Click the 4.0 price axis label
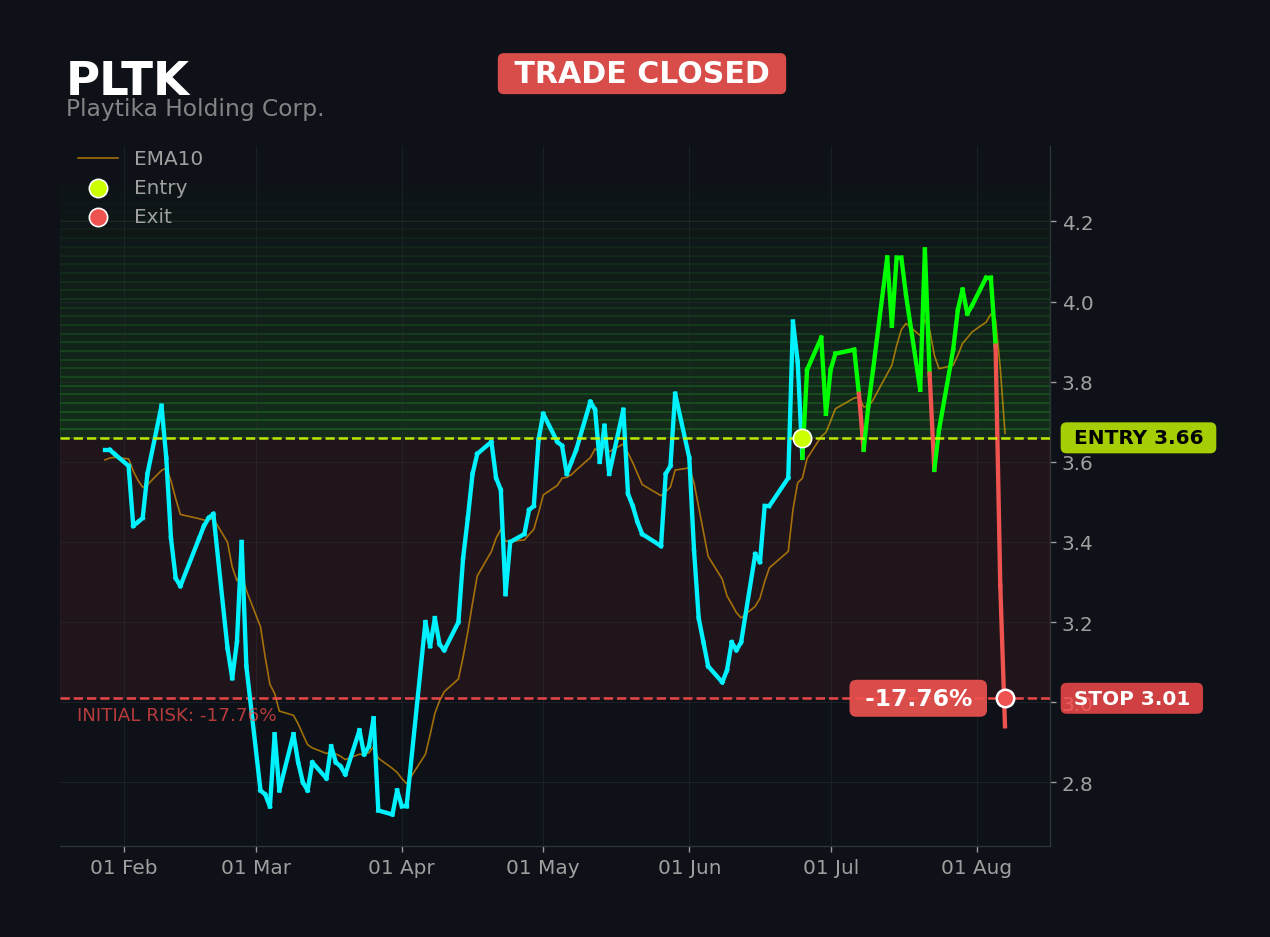Screen dimensions: 1270x937 point(1077,303)
